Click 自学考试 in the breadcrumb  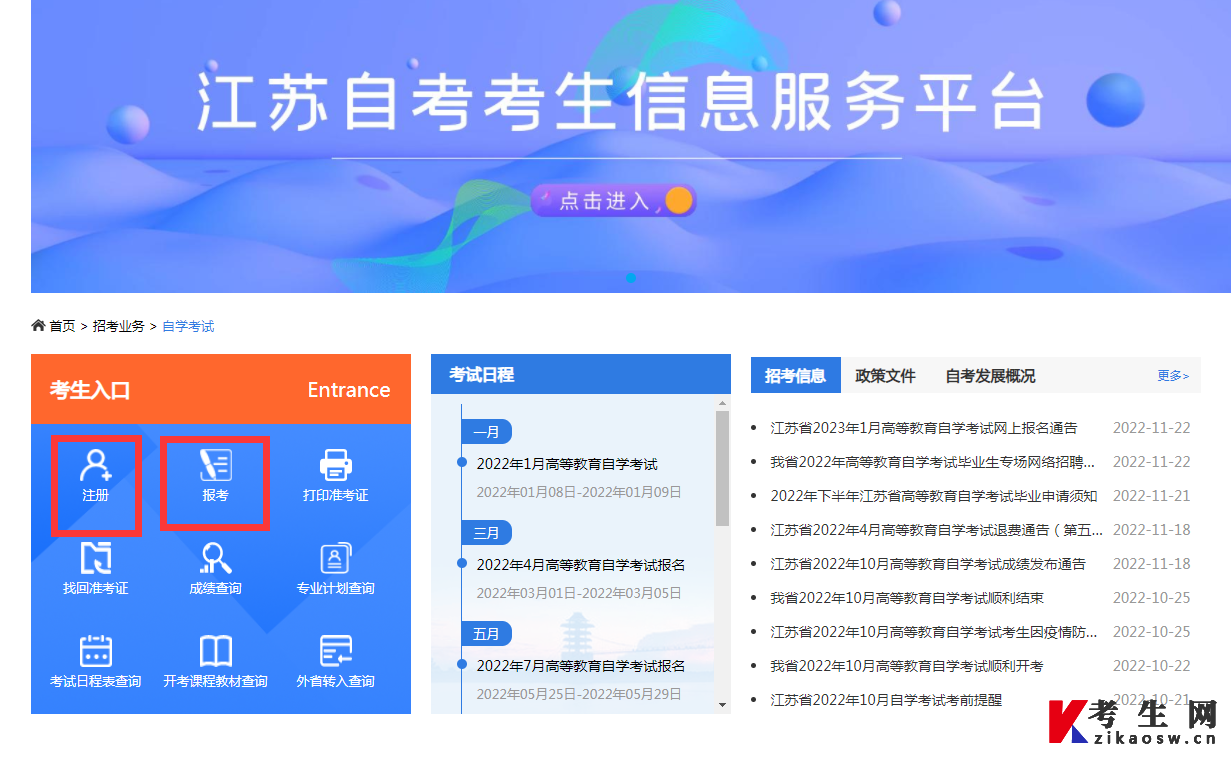click(188, 326)
